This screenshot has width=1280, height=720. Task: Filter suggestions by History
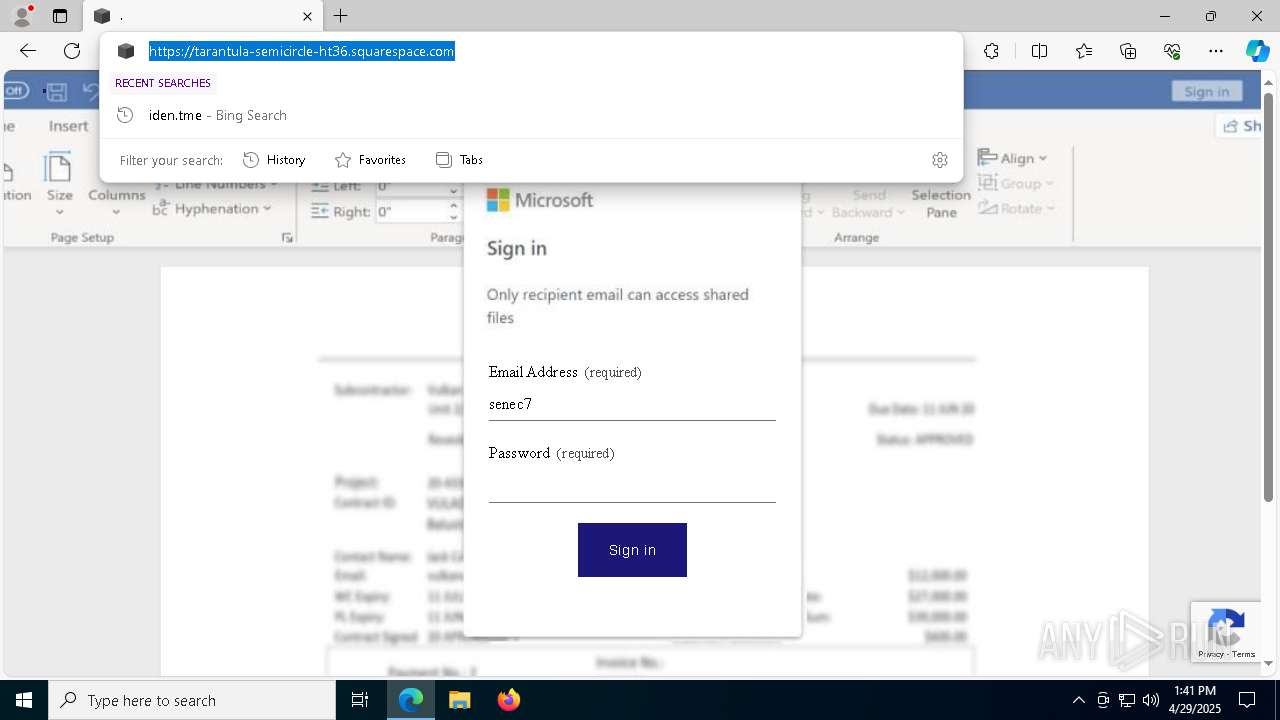click(x=274, y=160)
